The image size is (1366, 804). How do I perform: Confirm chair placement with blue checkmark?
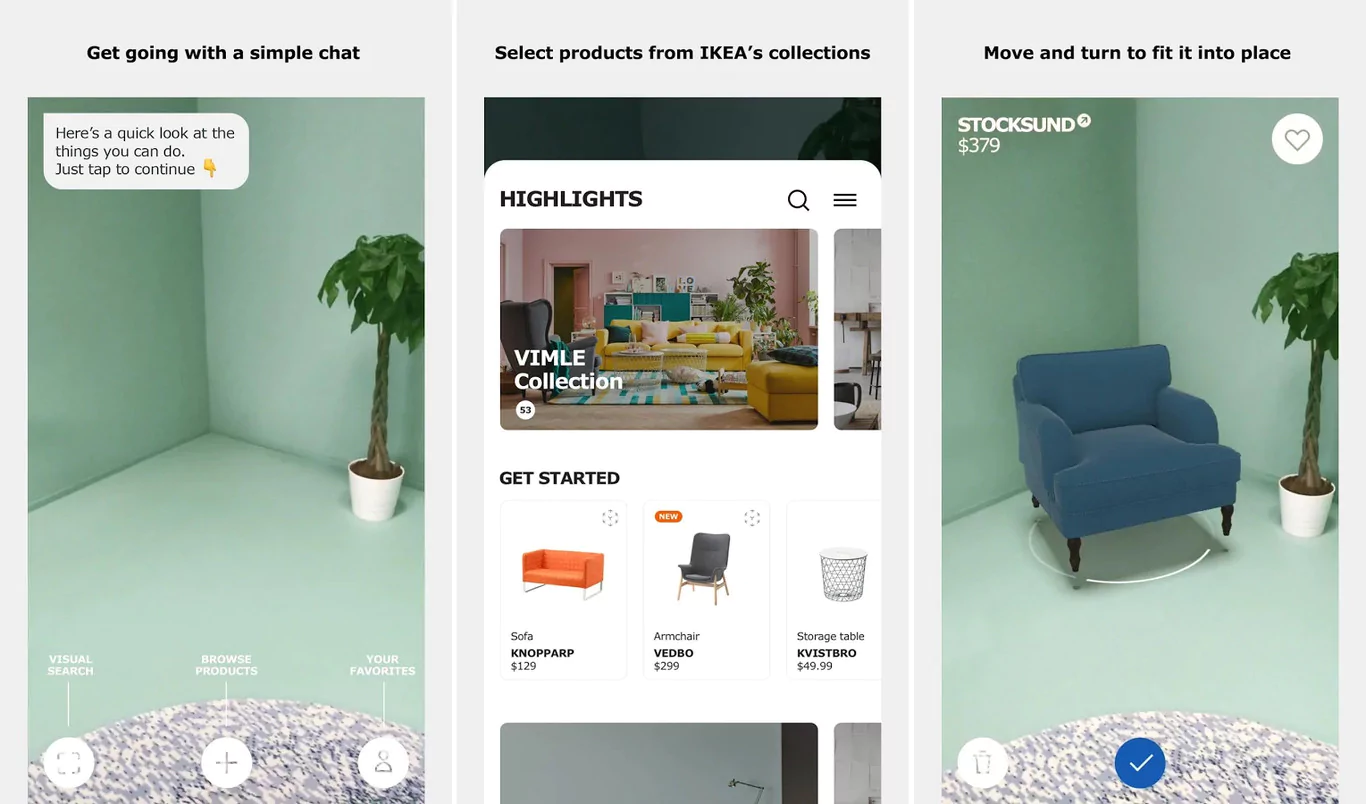coord(1140,763)
